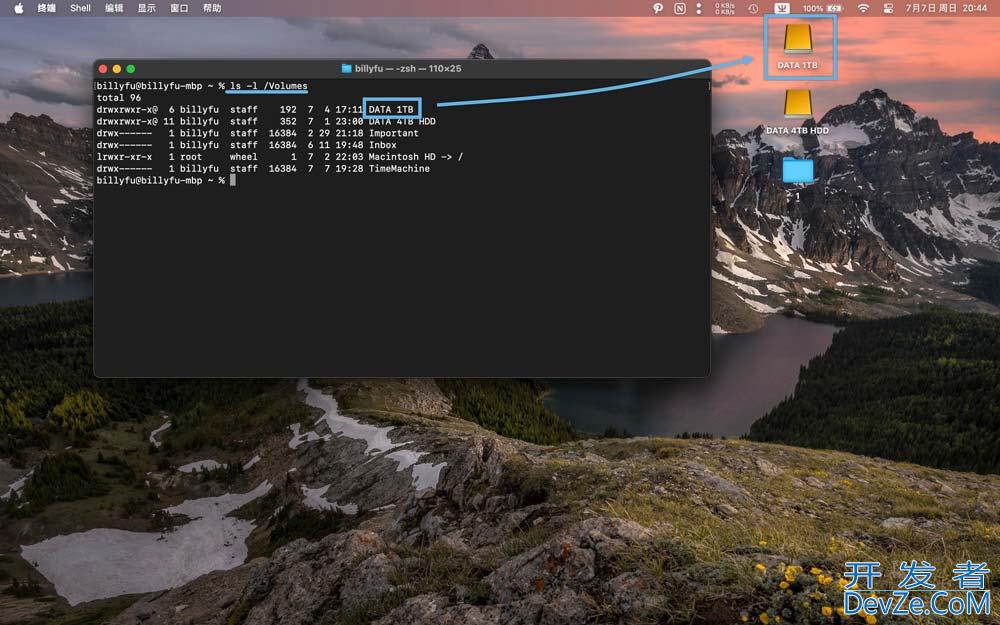Screen dimensions: 1000x625
Task: Open the Wi-Fi menu bar icon
Action: click(x=863, y=8)
